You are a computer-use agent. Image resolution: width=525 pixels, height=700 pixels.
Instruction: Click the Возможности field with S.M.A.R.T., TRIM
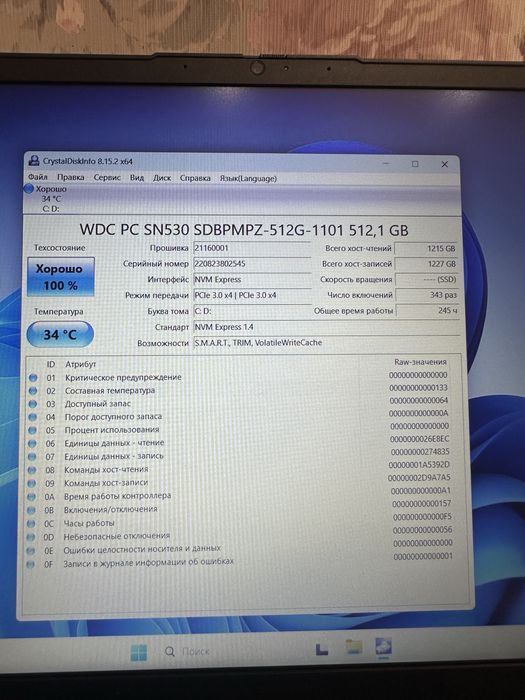coord(327,343)
